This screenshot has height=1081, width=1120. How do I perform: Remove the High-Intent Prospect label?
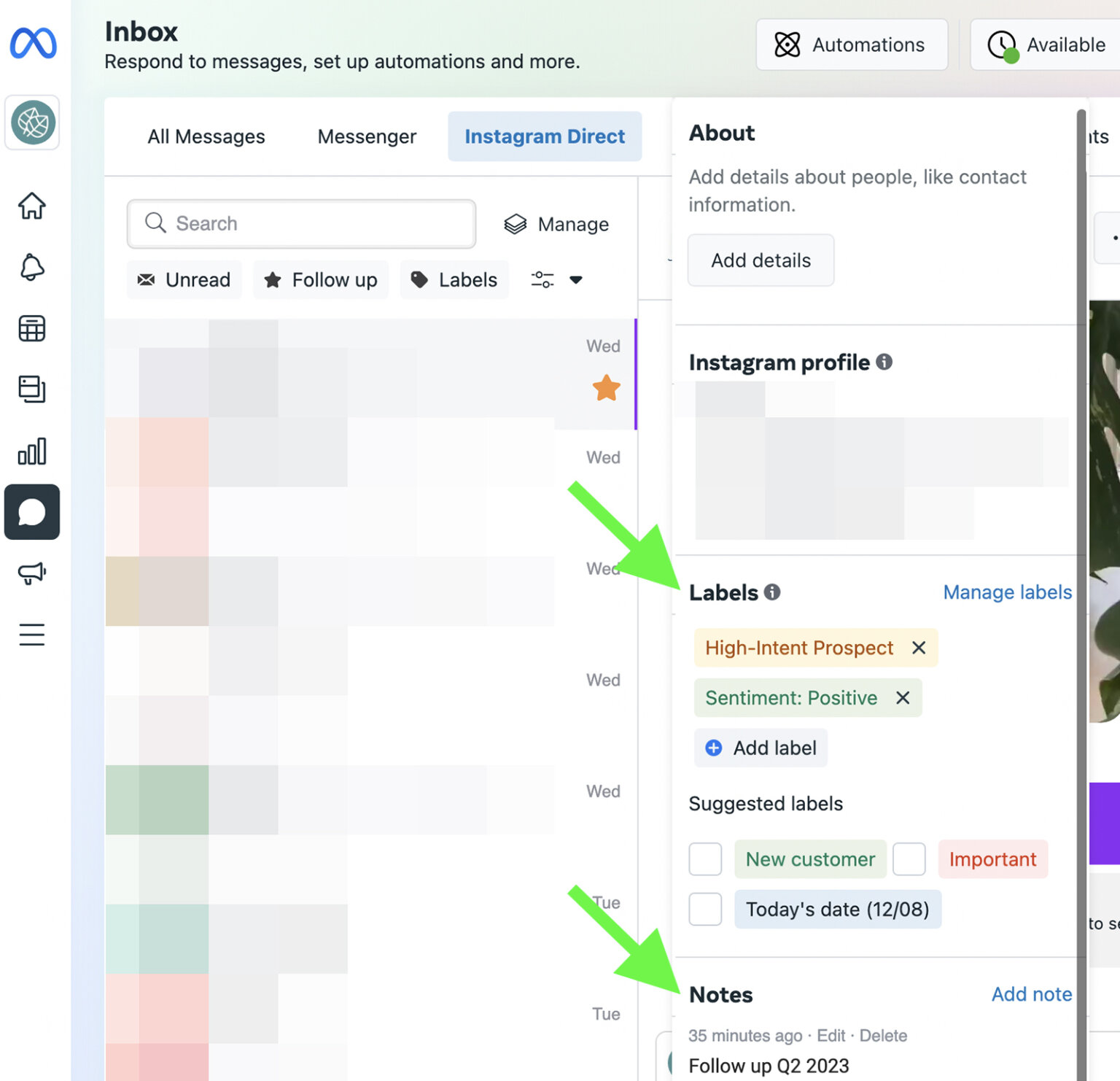tap(919, 648)
